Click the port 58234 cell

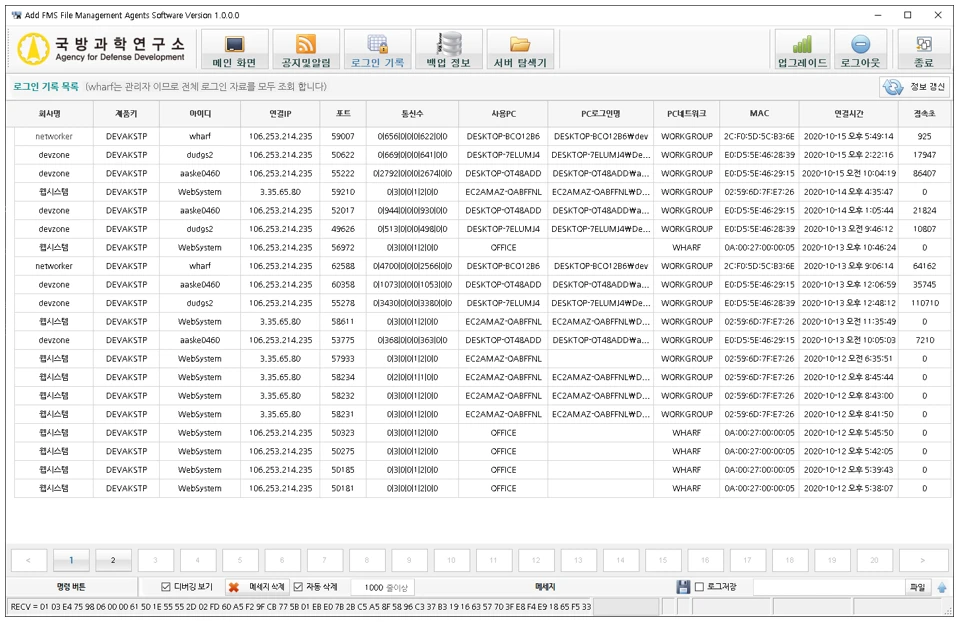pos(343,377)
